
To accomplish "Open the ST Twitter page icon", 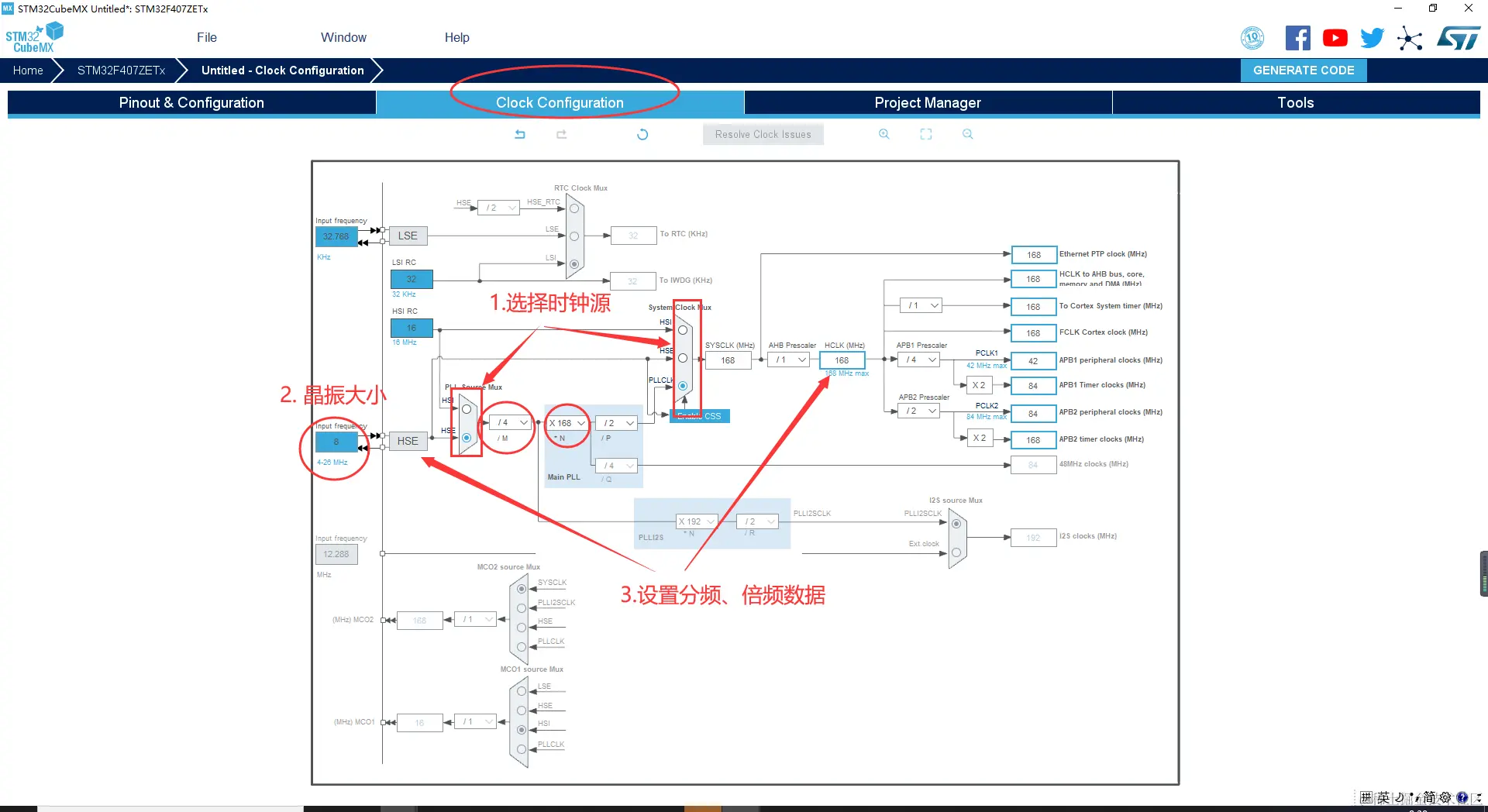I will tap(1372, 37).
